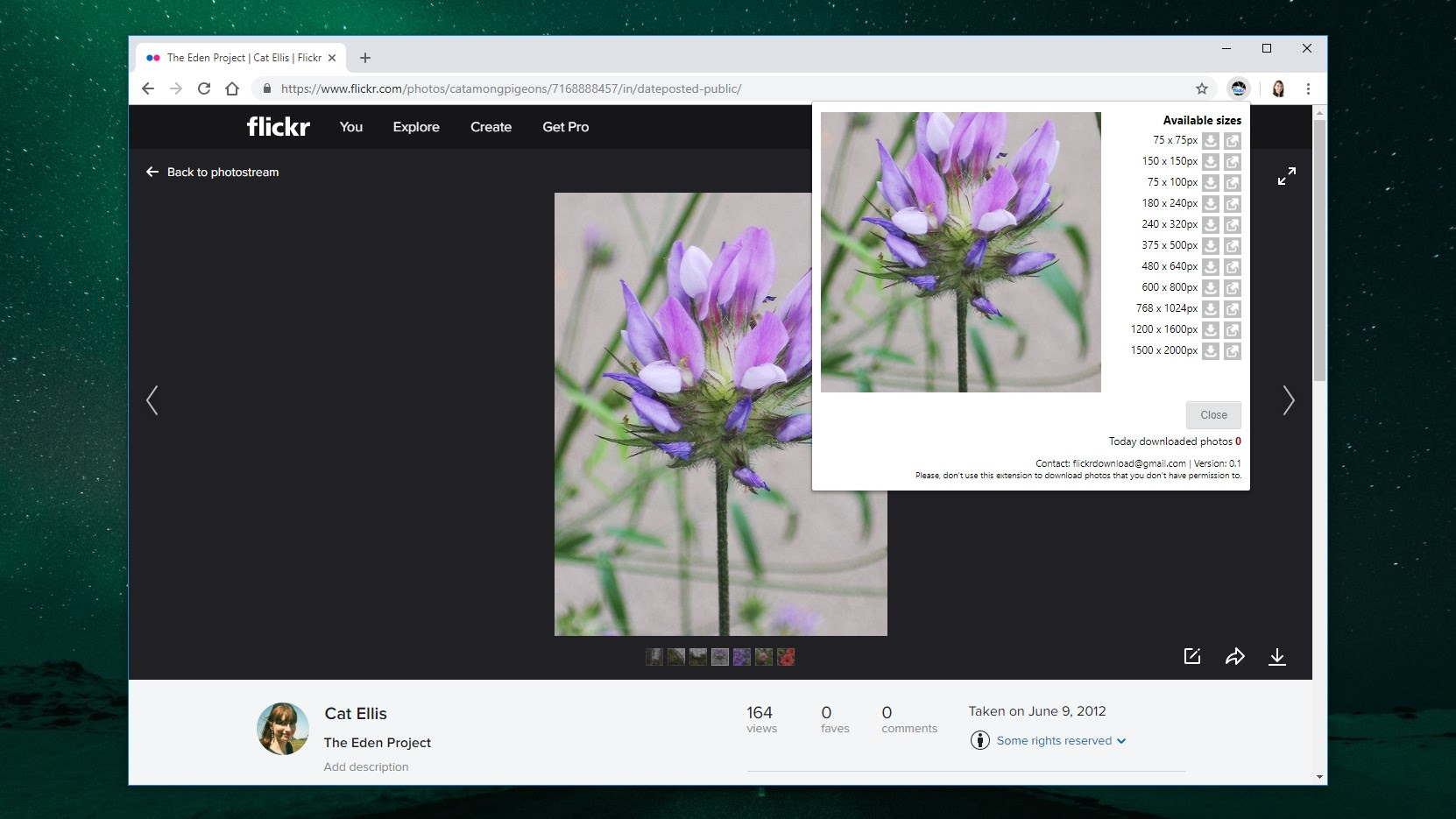This screenshot has width=1456, height=819.
Task: Close the extension popup with Close button
Action: pyautogui.click(x=1213, y=415)
